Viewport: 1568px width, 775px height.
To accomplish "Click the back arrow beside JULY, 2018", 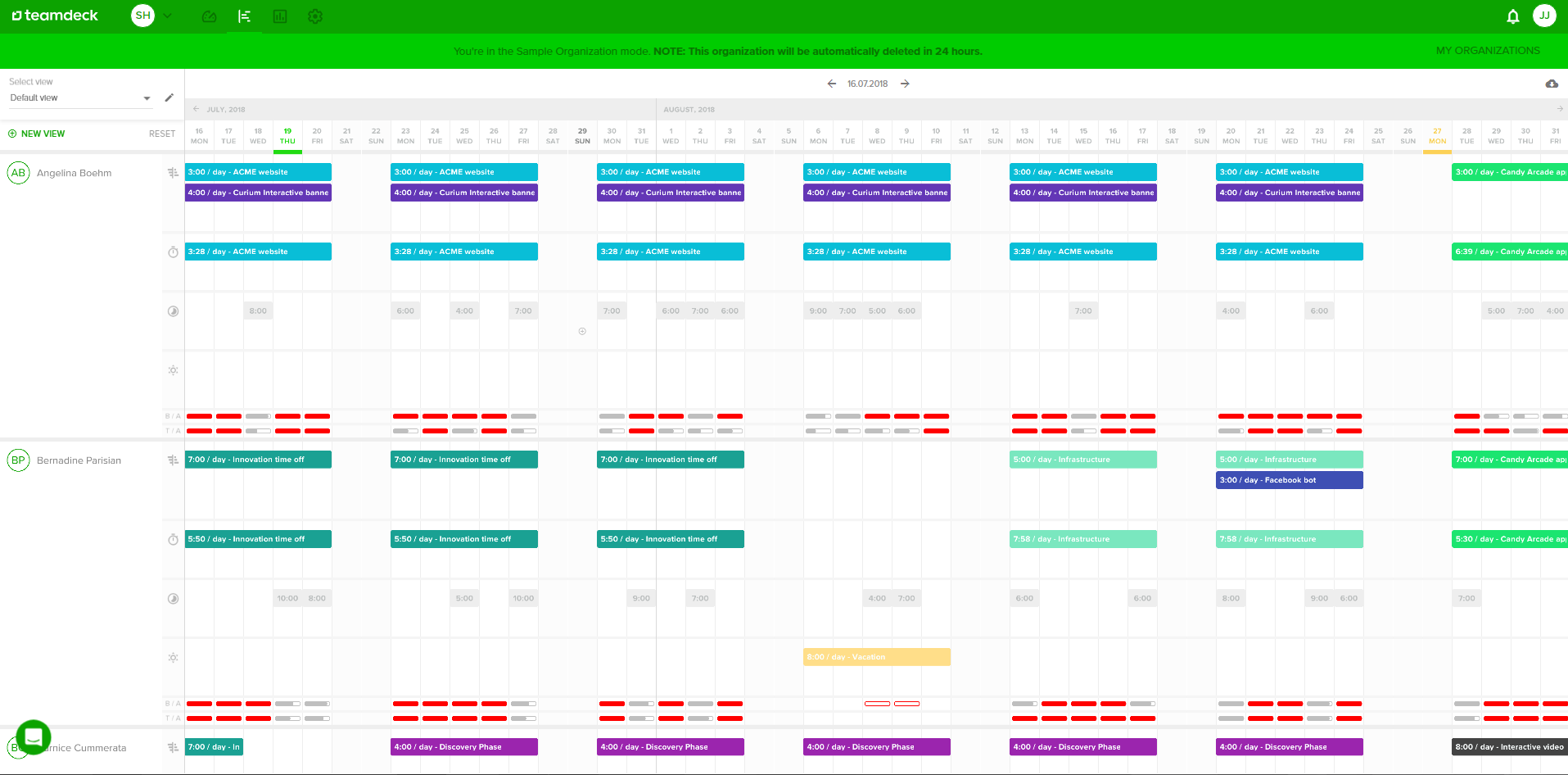I will click(x=196, y=109).
